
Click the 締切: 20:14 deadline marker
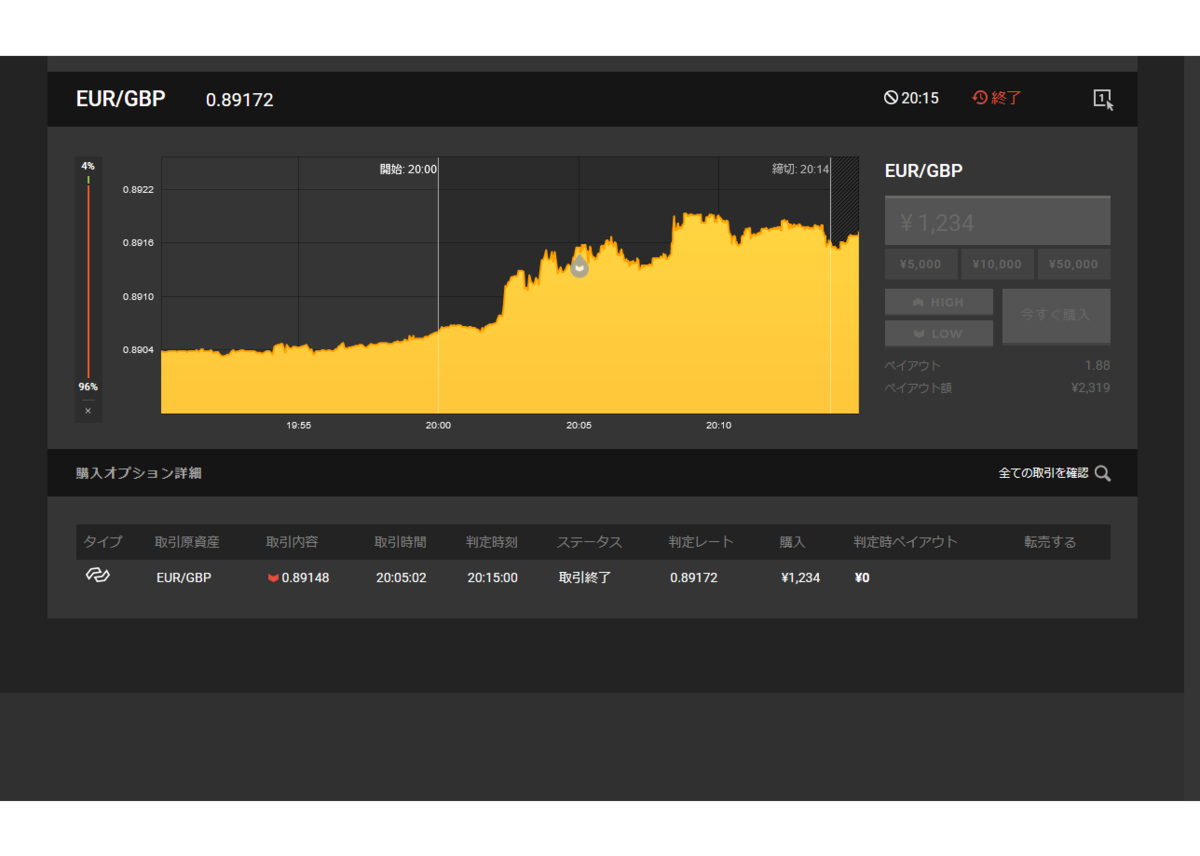pyautogui.click(x=801, y=169)
